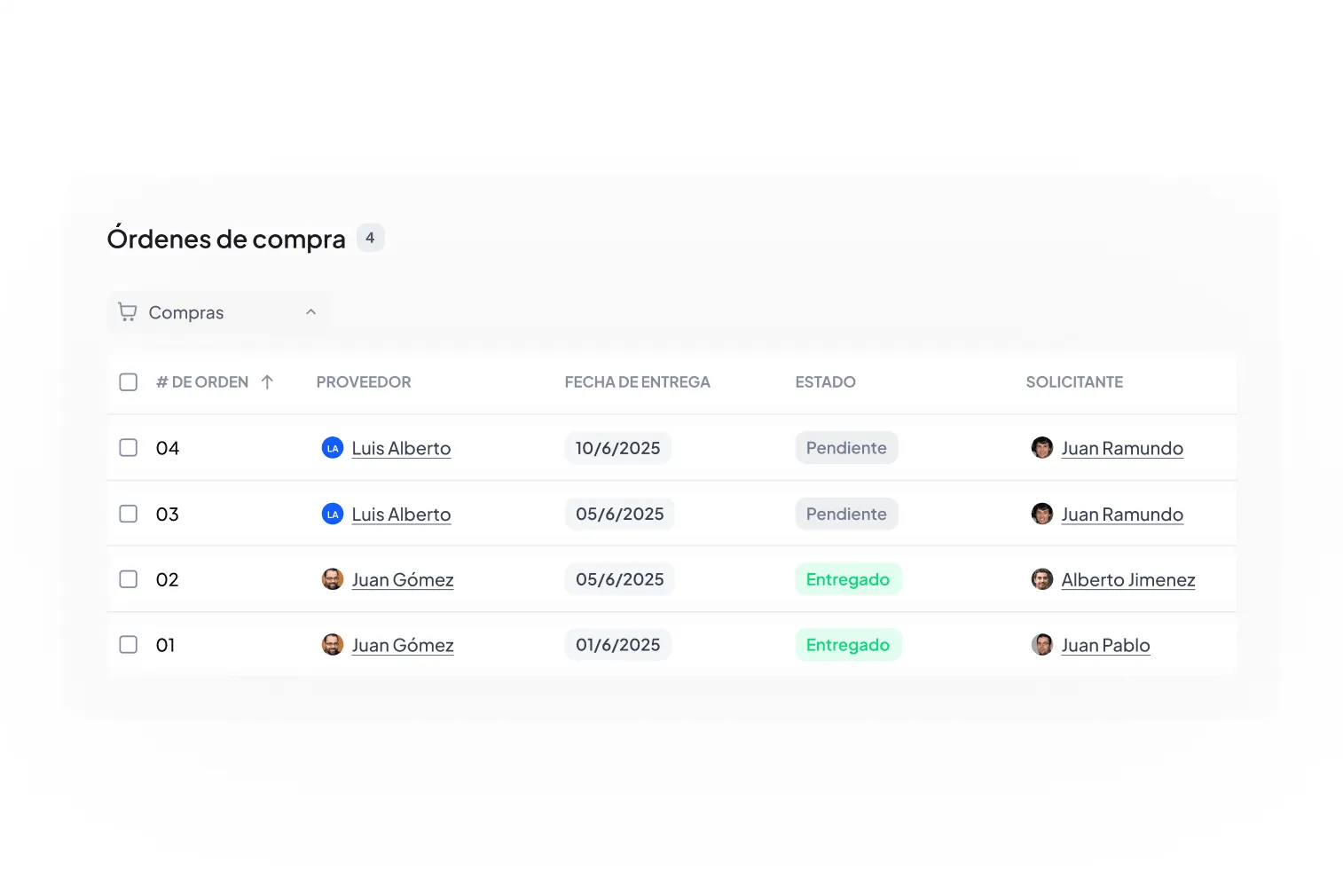The width and height of the screenshot is (1343, 896).
Task: Click order number 04
Action: coord(168,448)
